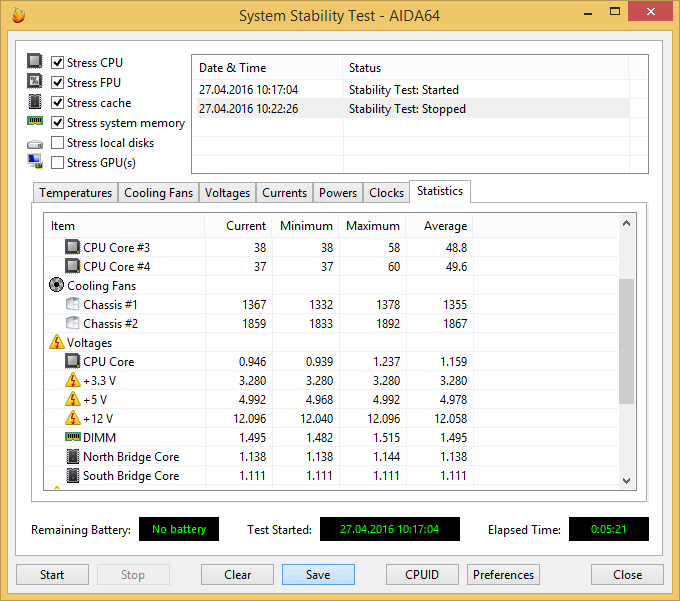Click the Elapsed Time value 0:05:21
680x601 pixels.
(608, 529)
